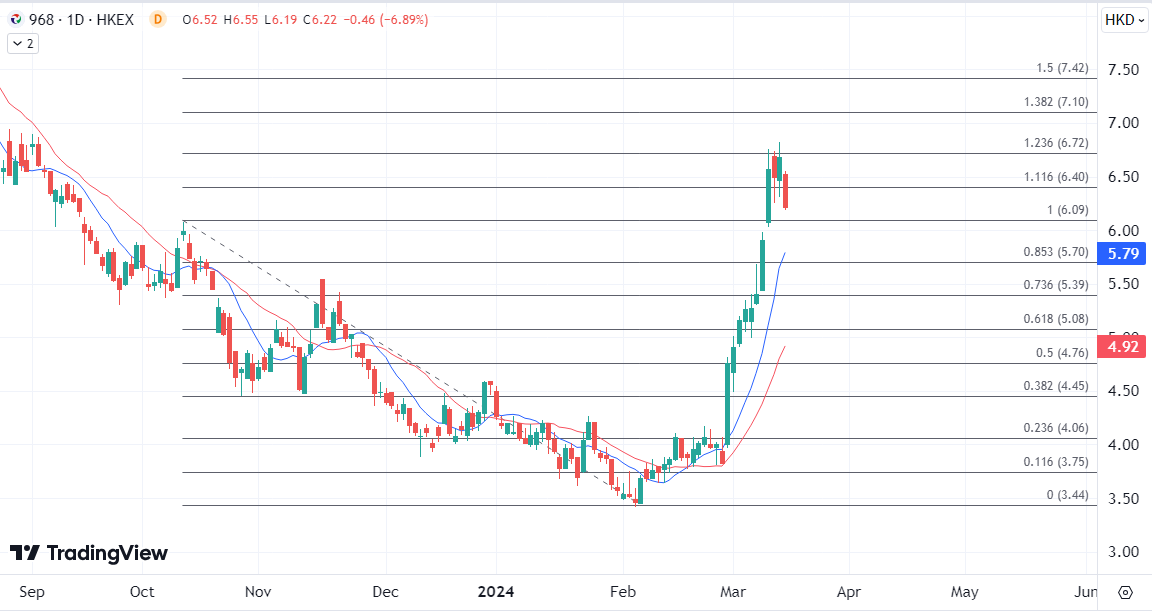Image resolution: width=1152 pixels, height=612 pixels.
Task: Click the 2024 label on time axis
Action: tap(495, 592)
